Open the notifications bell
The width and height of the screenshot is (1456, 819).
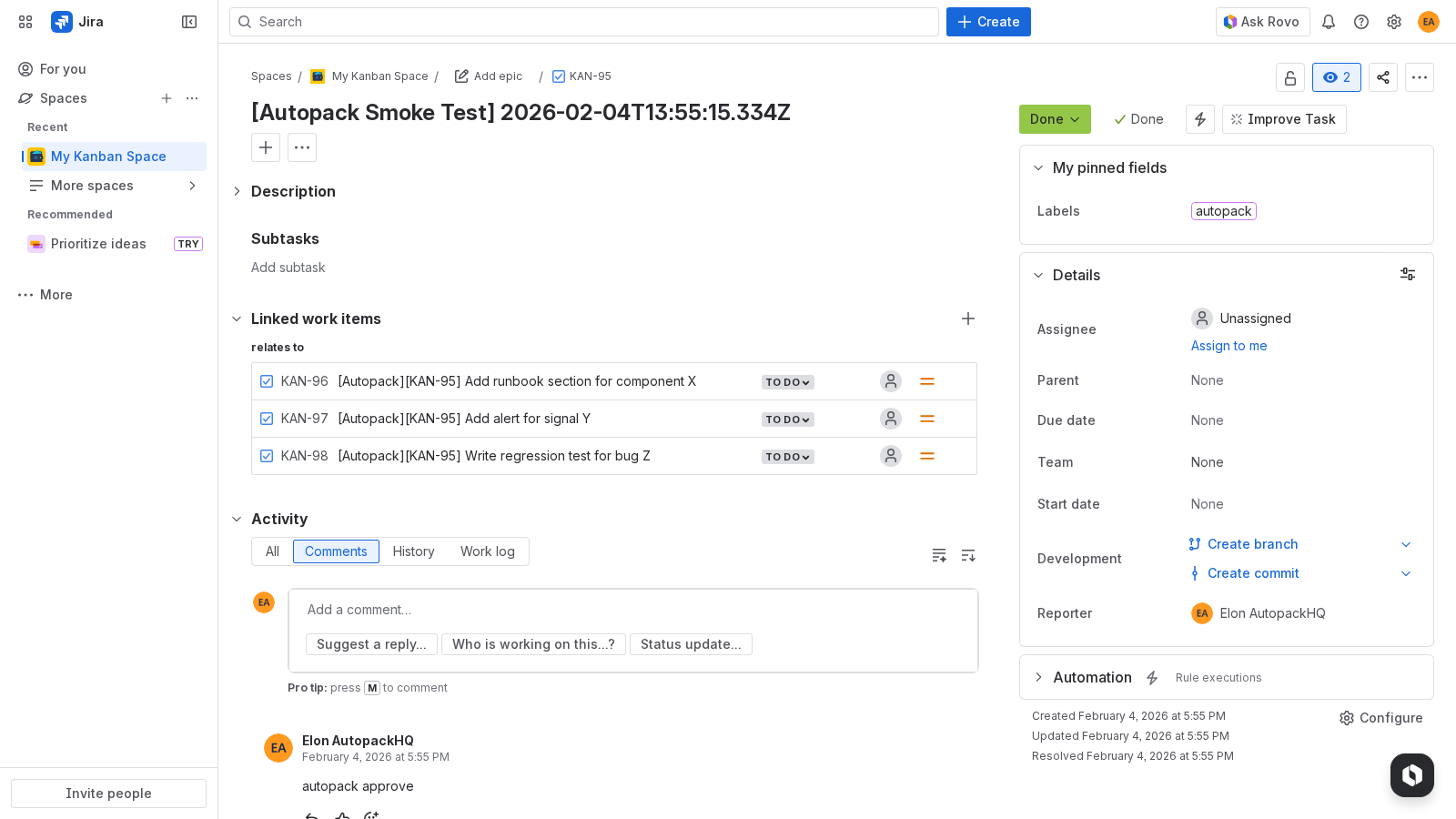tap(1329, 22)
